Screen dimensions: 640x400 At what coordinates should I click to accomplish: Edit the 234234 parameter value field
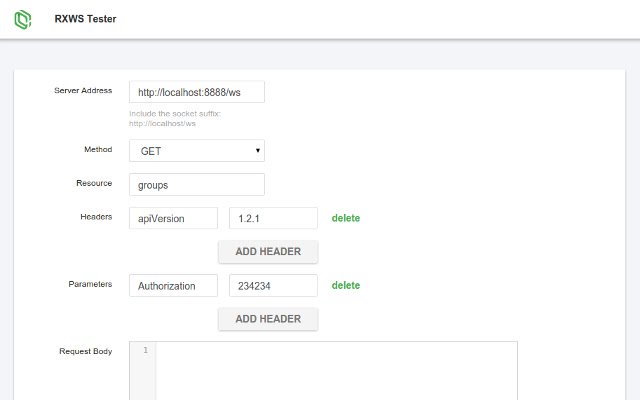tap(273, 285)
